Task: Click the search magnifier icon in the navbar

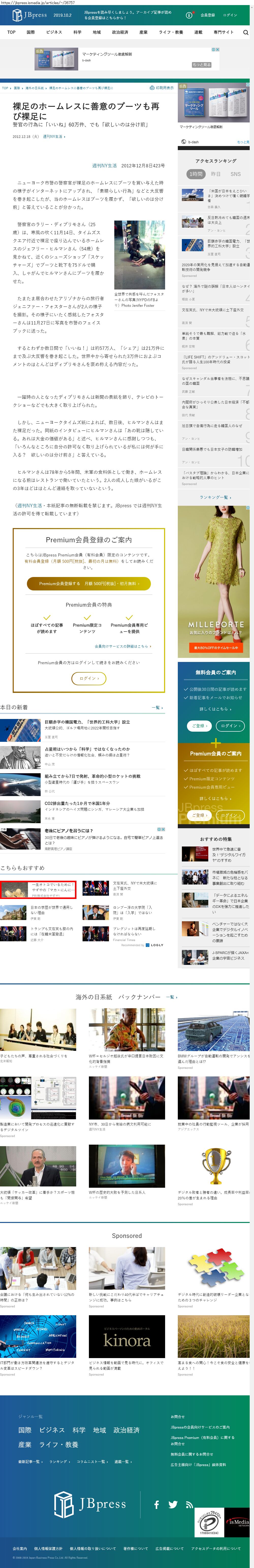Action: [x=245, y=32]
